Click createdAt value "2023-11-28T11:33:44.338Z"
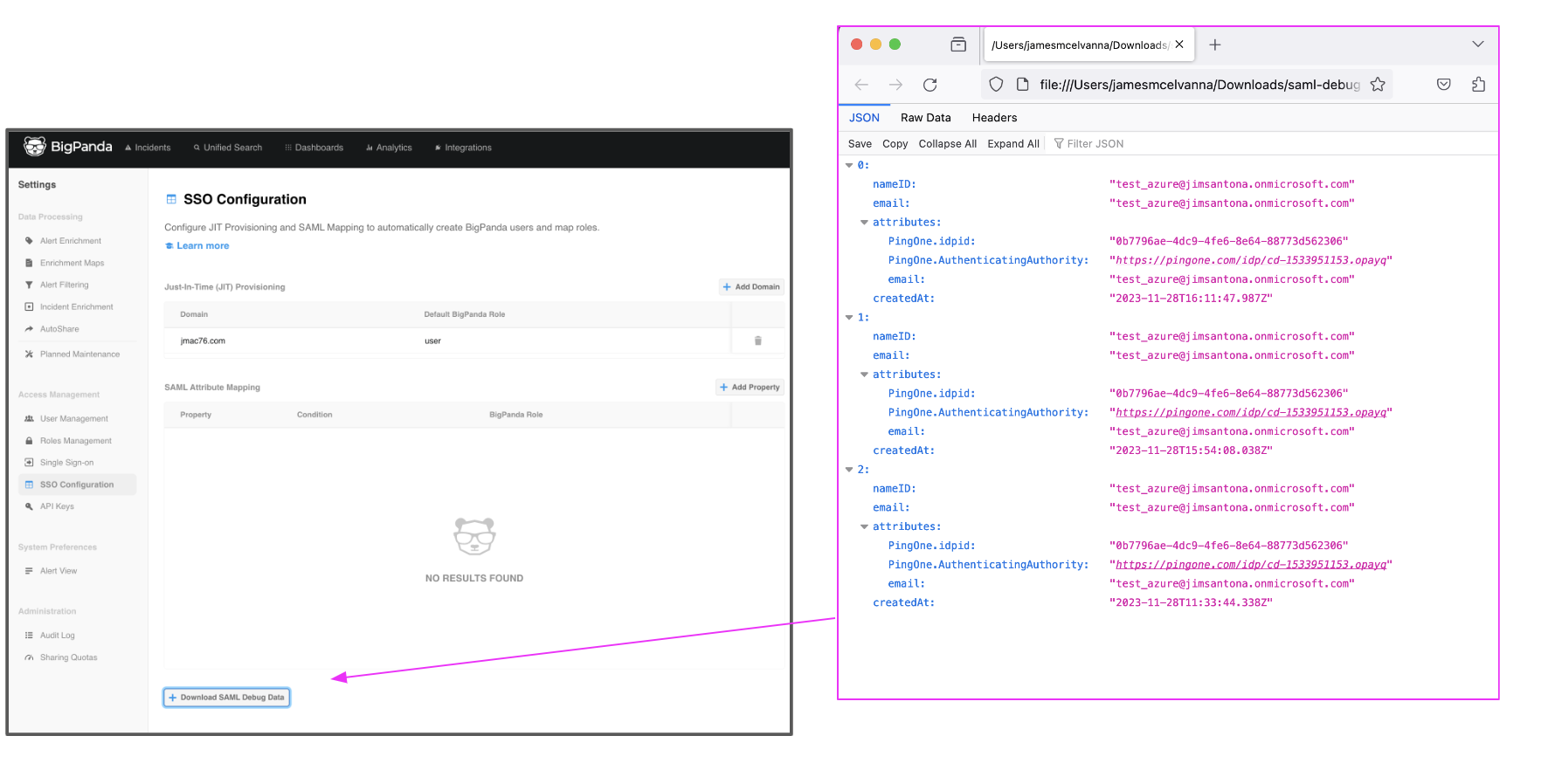1541x784 pixels. [x=1191, y=603]
